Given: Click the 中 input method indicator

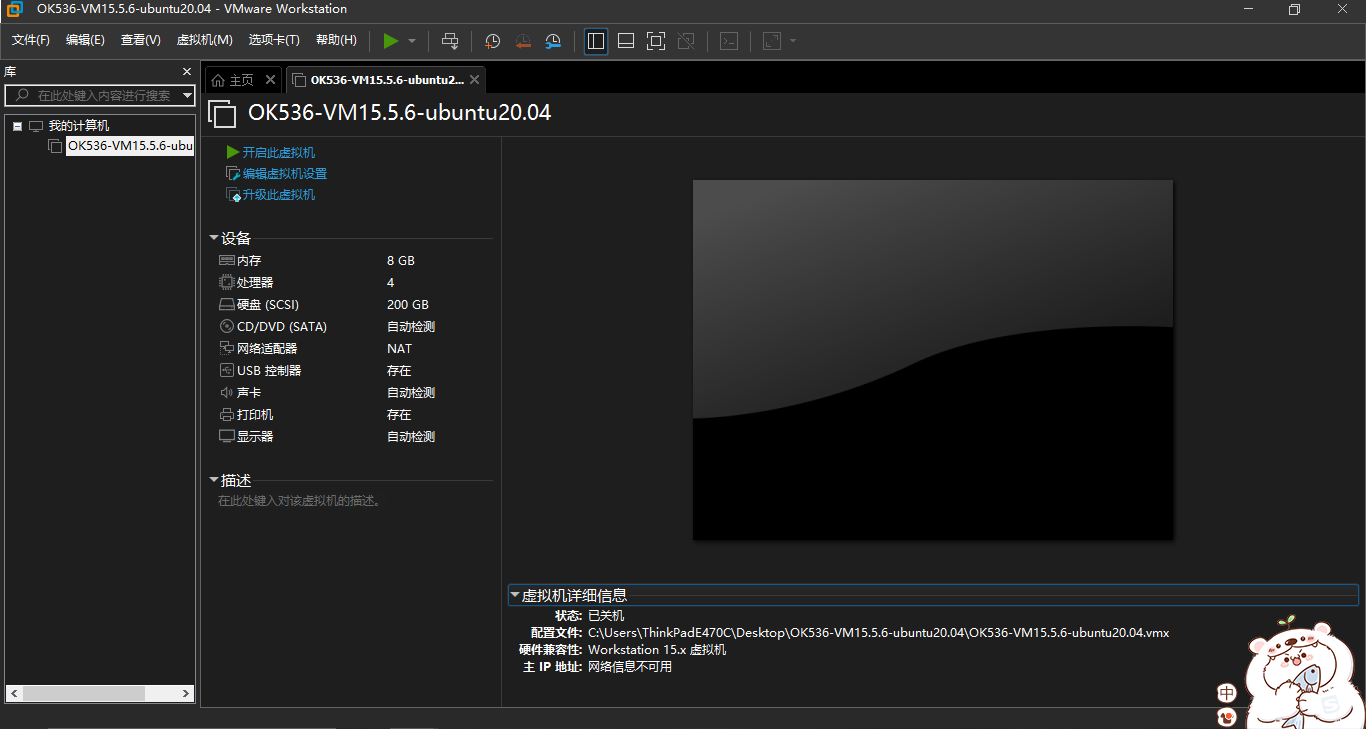Looking at the screenshot, I should pyautogui.click(x=1227, y=693).
